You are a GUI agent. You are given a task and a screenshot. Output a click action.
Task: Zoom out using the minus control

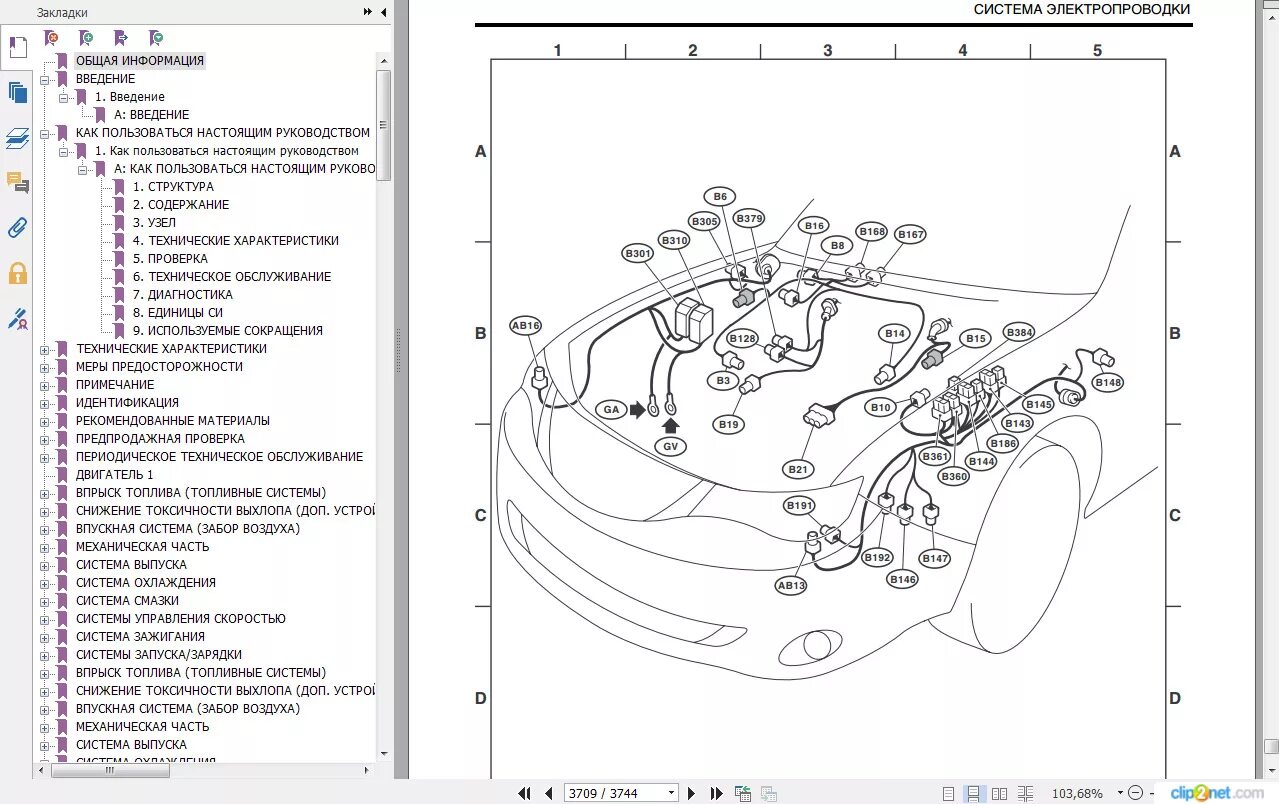point(1136,793)
